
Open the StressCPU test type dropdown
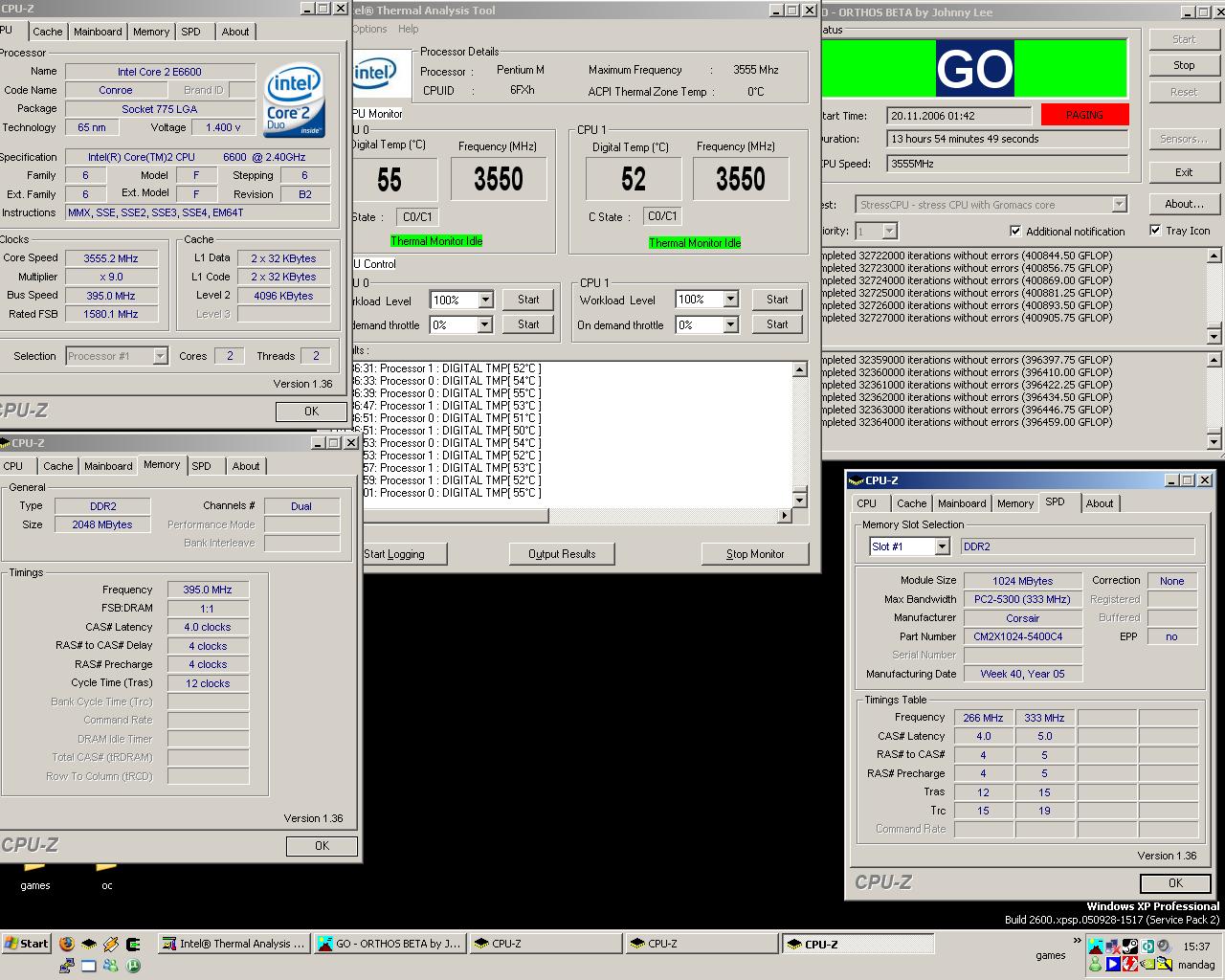pos(1119,204)
